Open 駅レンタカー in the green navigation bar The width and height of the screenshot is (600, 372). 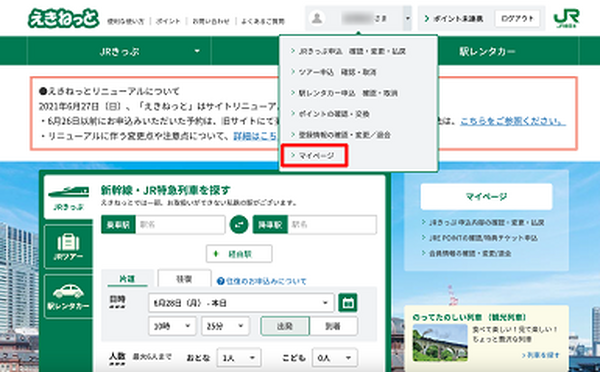487,51
